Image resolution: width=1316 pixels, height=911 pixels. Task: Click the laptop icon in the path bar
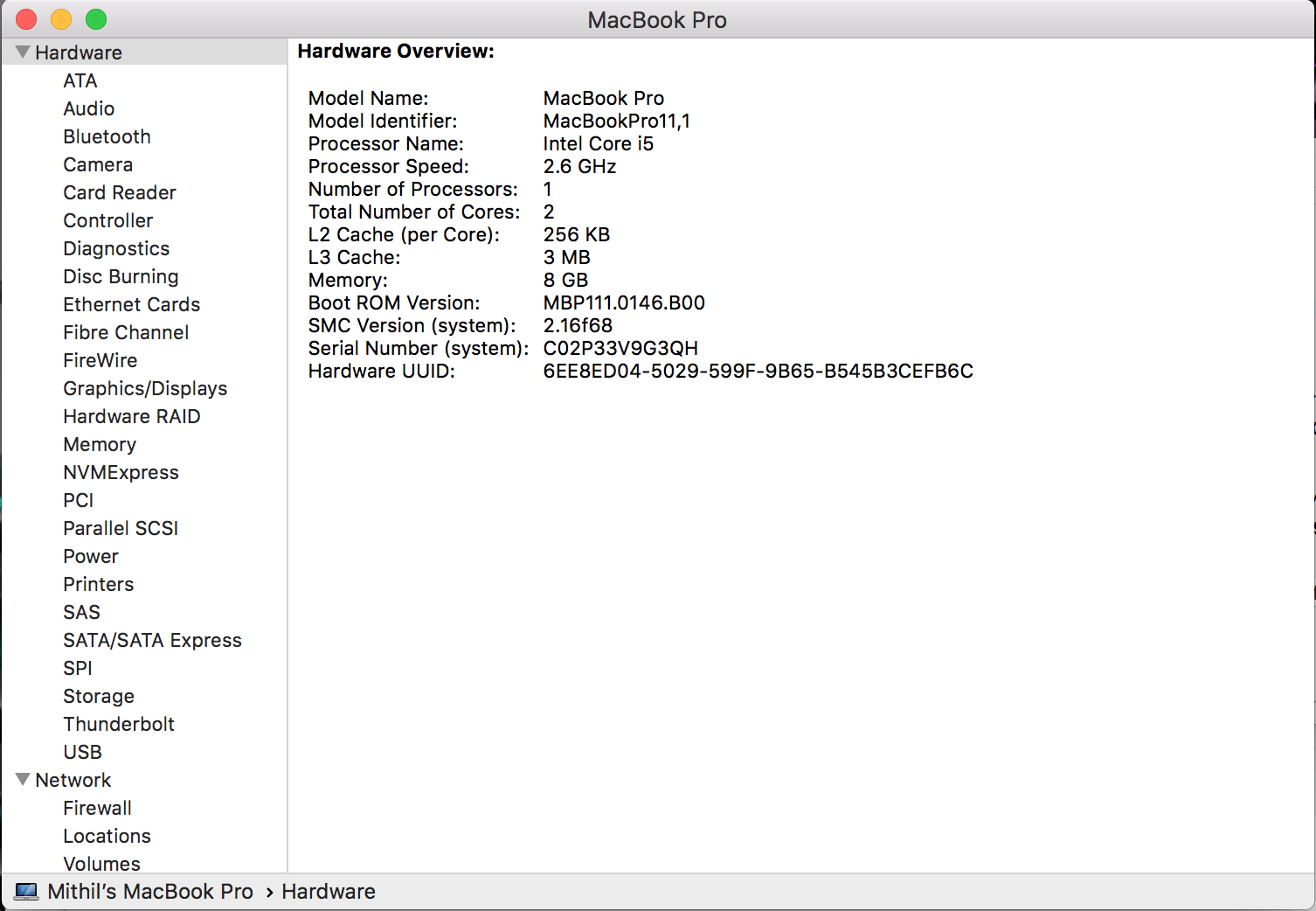click(27, 892)
